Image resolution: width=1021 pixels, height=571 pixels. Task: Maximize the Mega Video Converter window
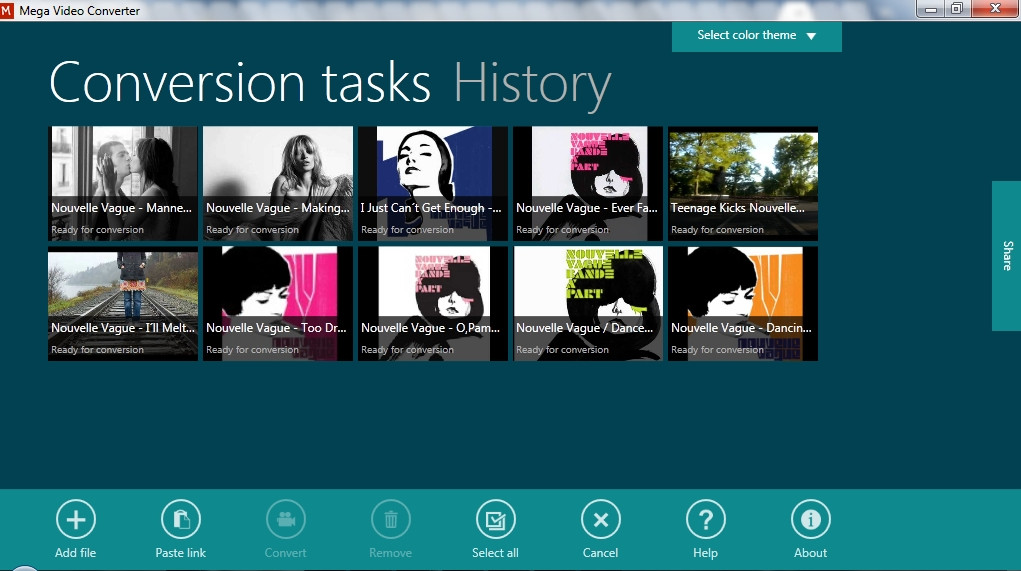coord(957,8)
